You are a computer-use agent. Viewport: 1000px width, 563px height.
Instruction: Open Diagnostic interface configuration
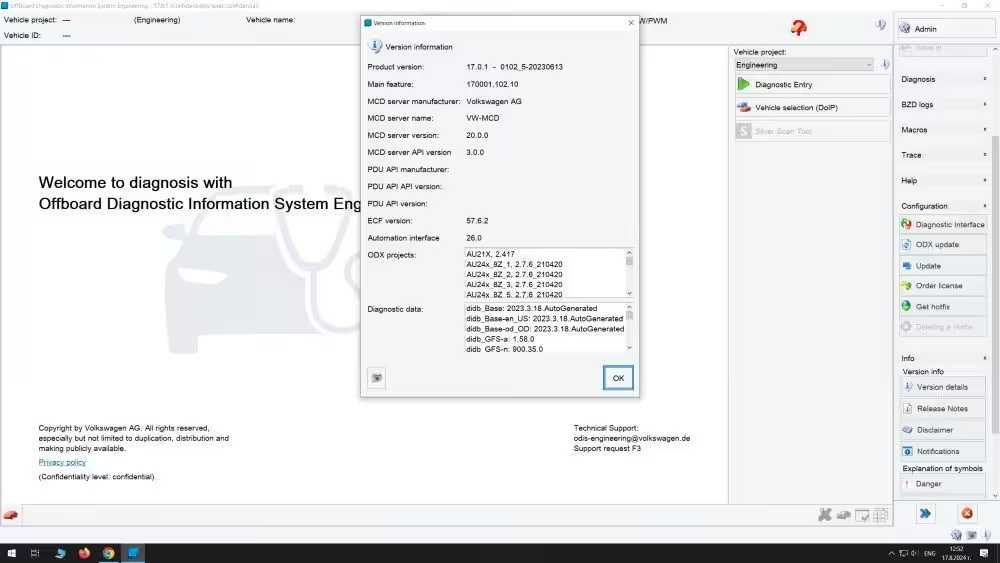coord(943,224)
